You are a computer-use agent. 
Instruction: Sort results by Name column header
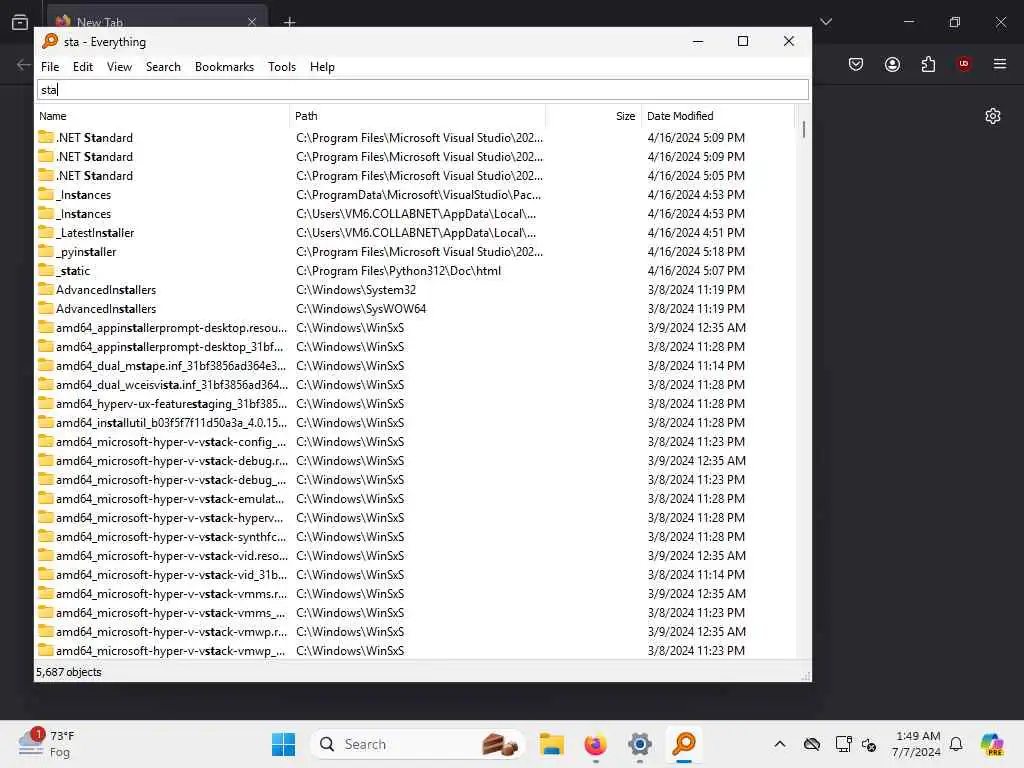coord(162,116)
